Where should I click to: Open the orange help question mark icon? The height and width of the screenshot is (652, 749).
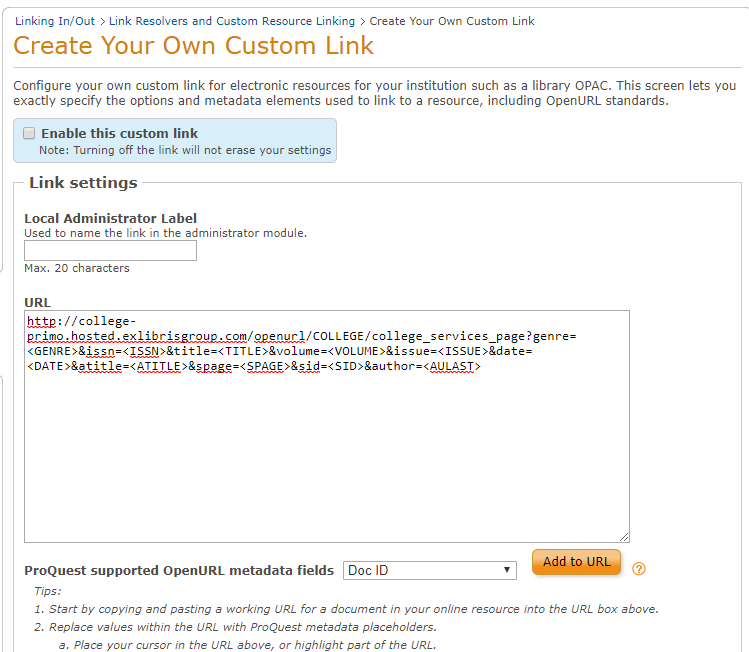click(639, 569)
